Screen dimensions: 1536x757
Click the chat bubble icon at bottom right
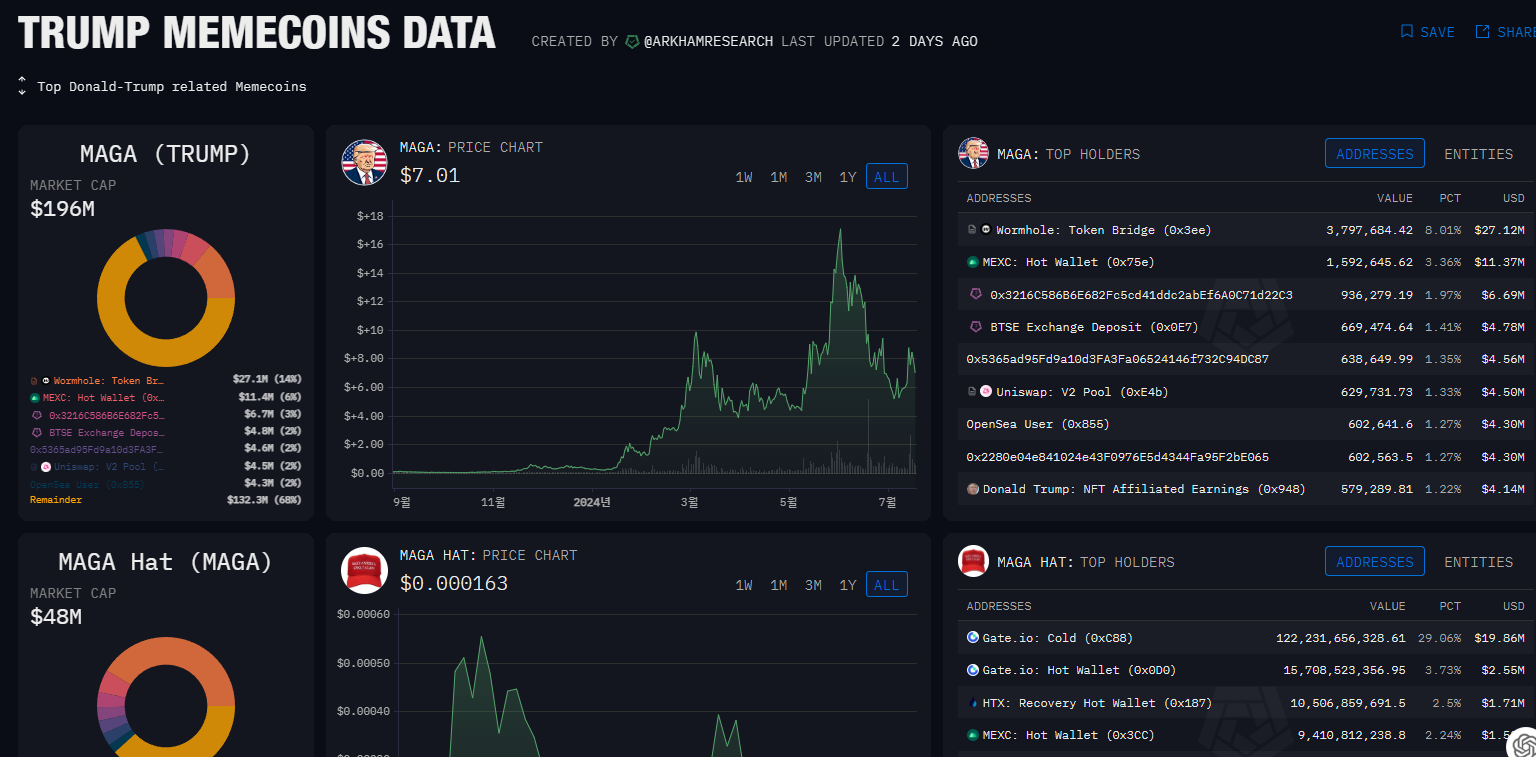click(x=1524, y=745)
